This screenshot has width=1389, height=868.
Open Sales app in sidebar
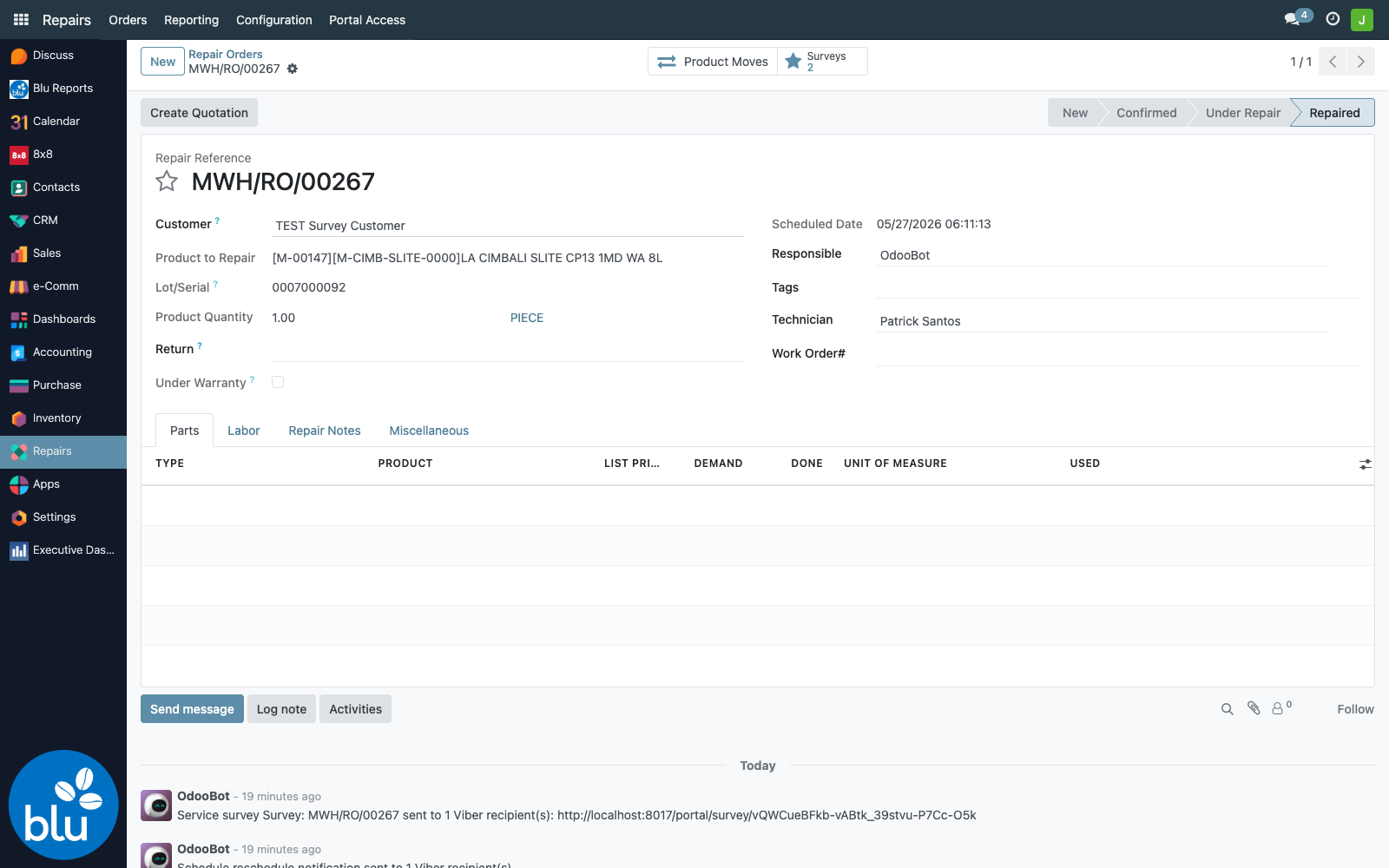point(63,253)
